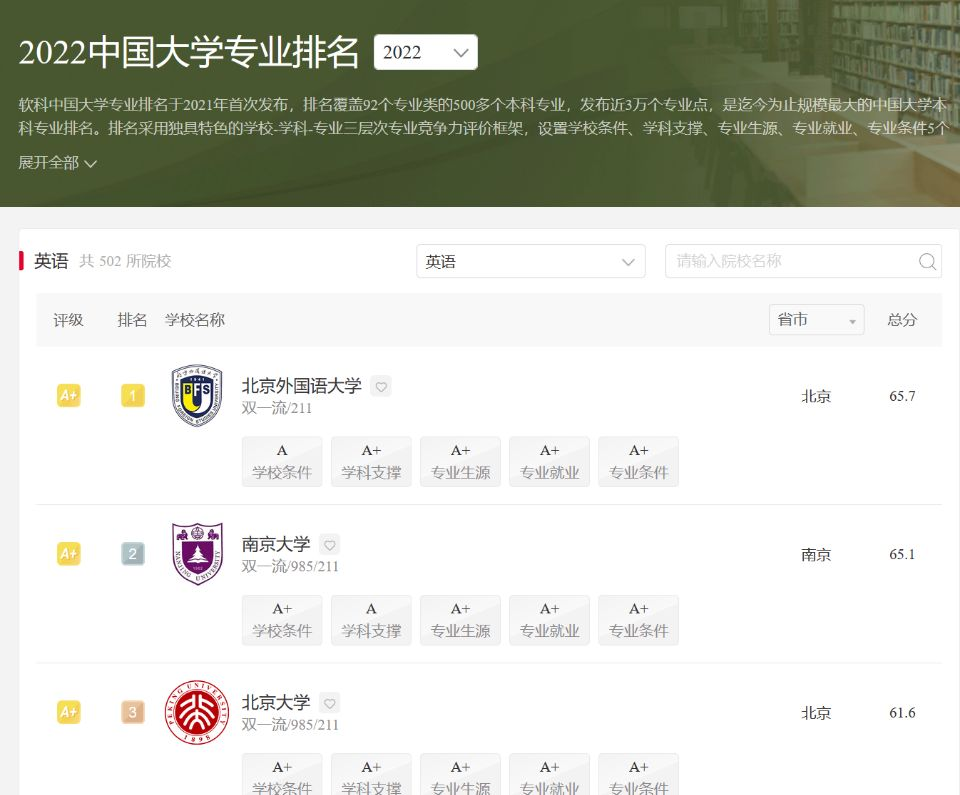The width and height of the screenshot is (960, 795).
Task: Click A+ rating badge for 北京外国语大学
Action: pyautogui.click(x=69, y=396)
